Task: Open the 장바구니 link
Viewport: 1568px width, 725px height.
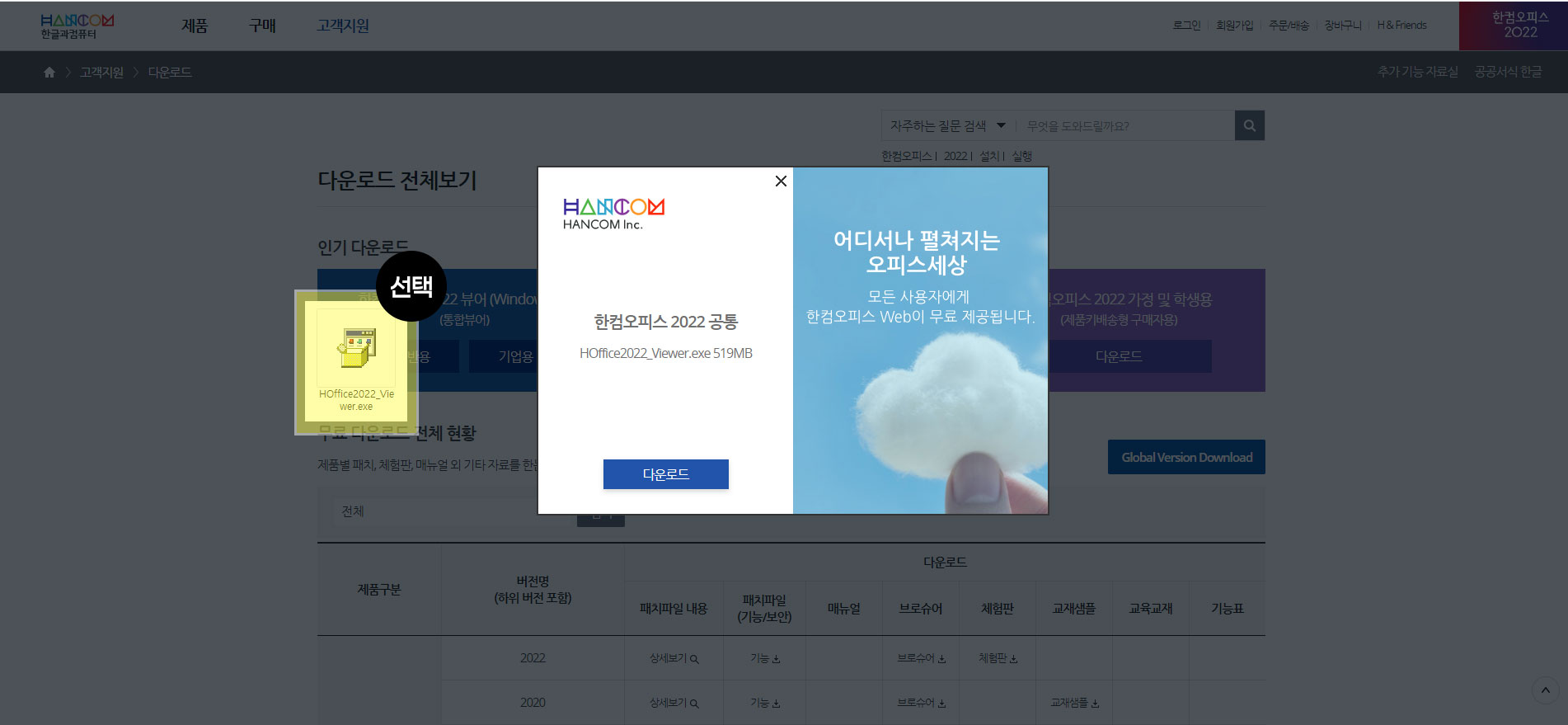Action: pyautogui.click(x=1343, y=26)
